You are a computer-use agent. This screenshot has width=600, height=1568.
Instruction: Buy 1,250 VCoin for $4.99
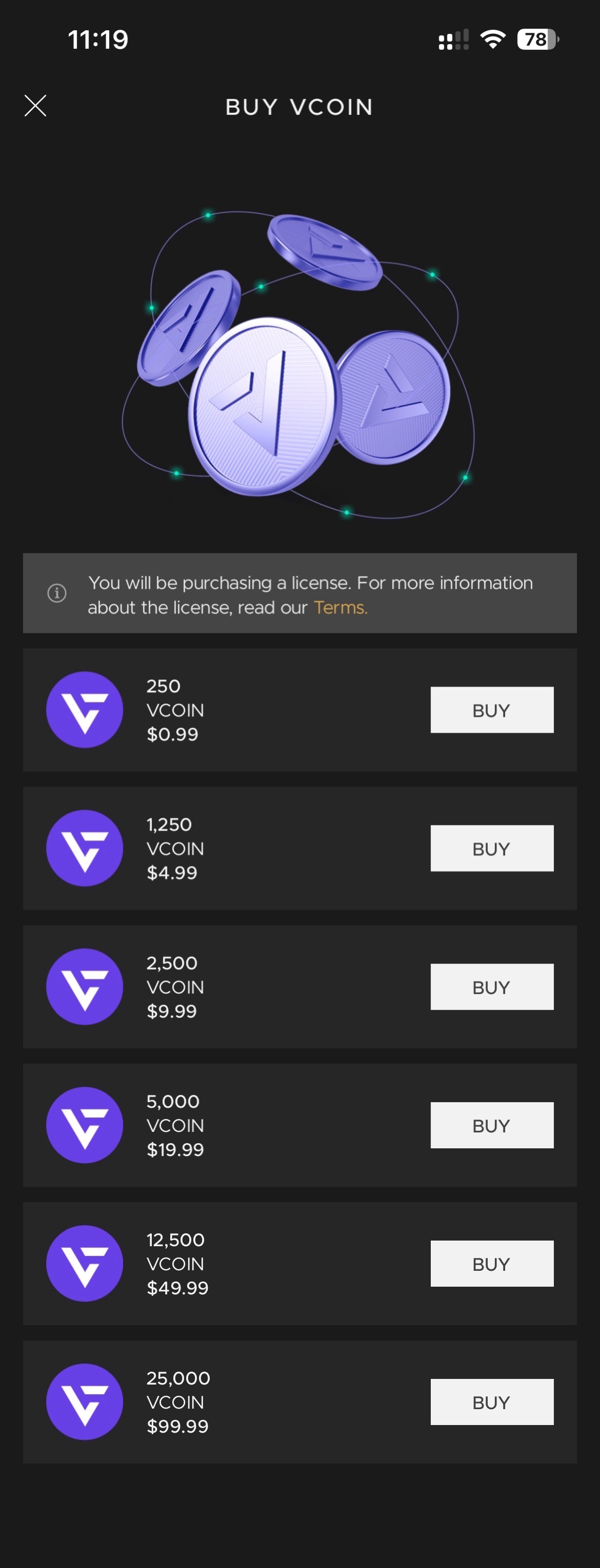(492, 848)
